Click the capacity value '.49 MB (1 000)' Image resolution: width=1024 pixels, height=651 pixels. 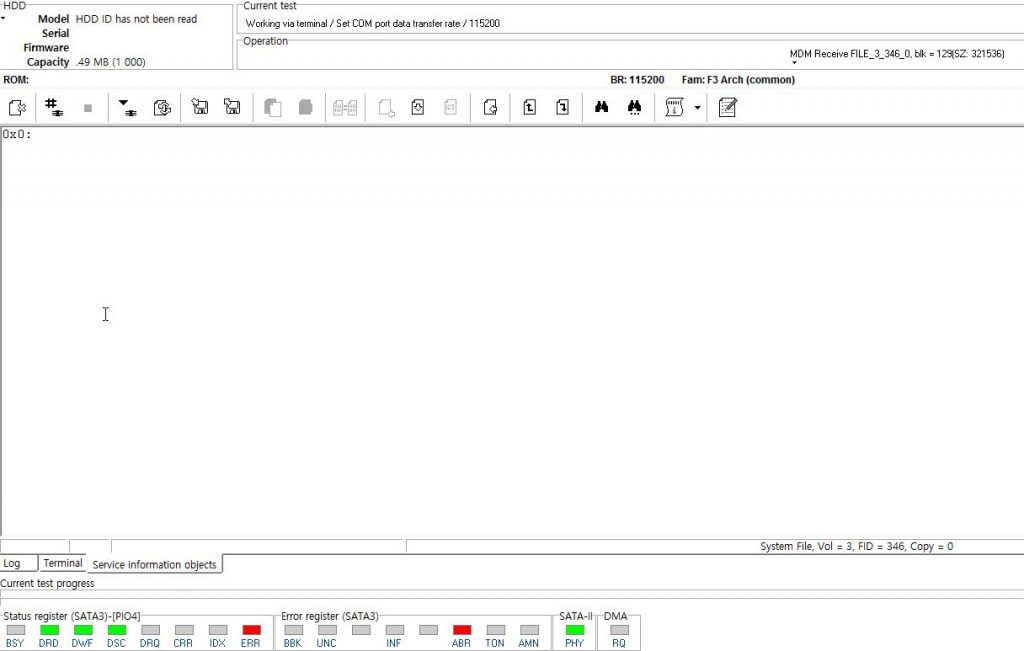click(110, 62)
